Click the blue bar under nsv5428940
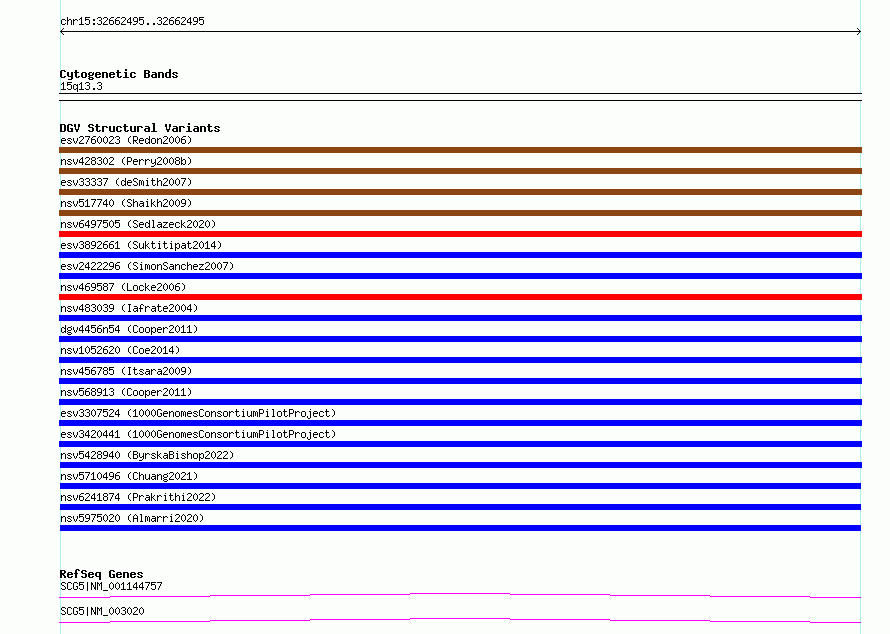 [x=460, y=465]
